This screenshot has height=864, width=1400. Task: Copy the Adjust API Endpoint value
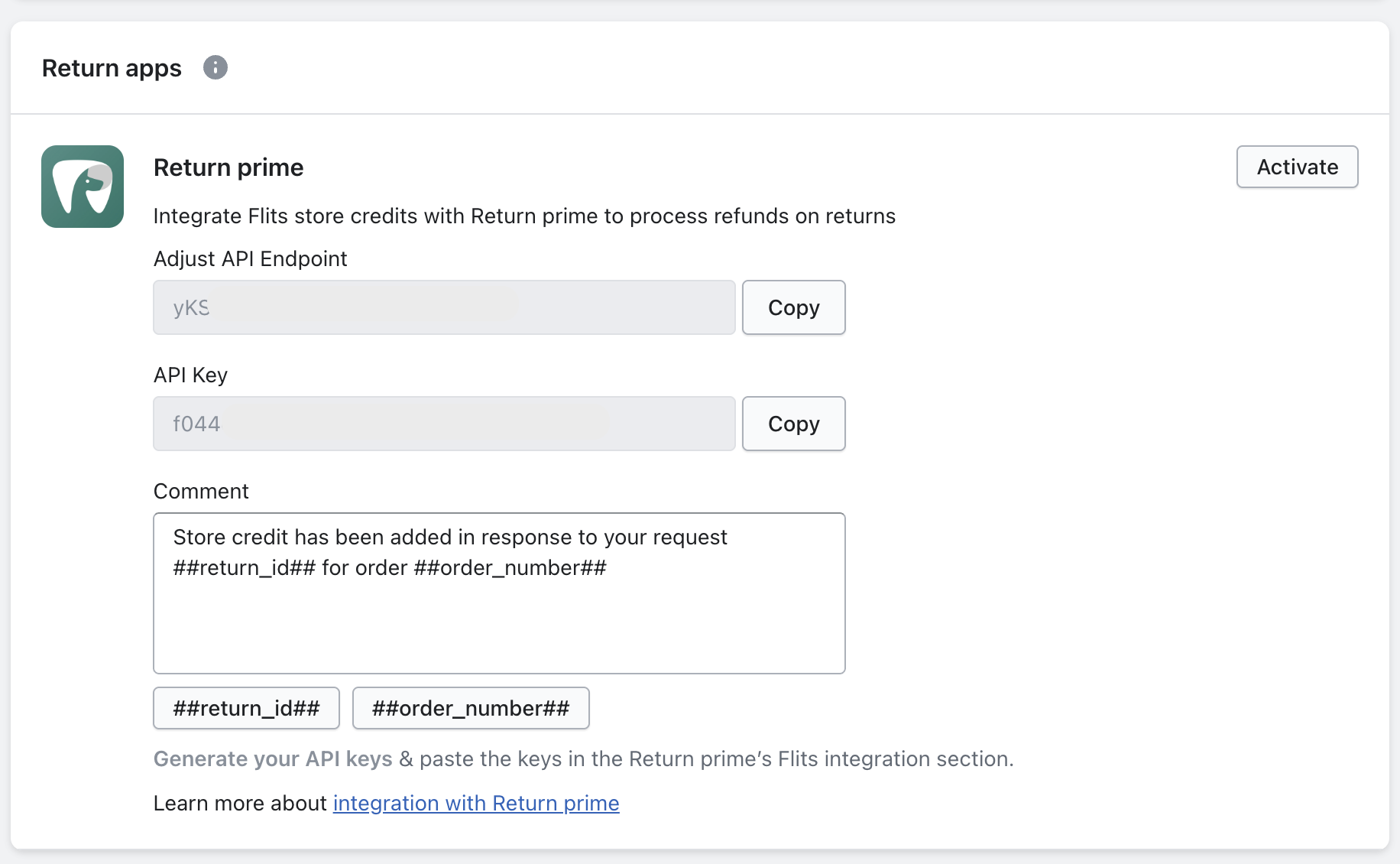[x=793, y=307]
